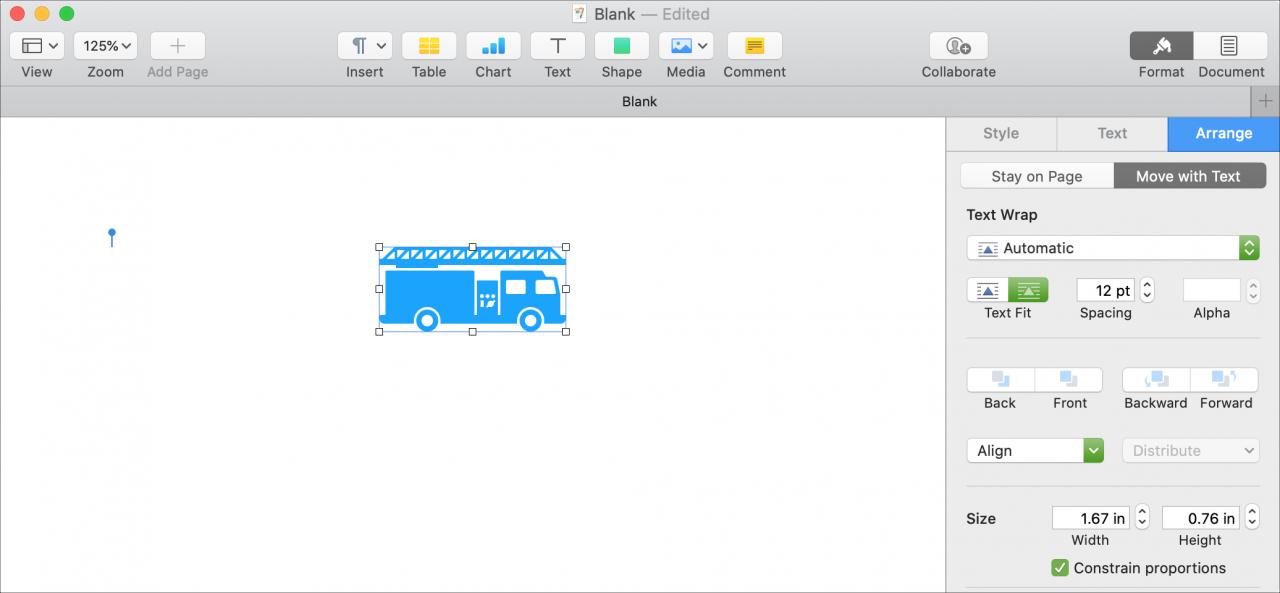
Task: Select the fire truck shape
Action: [472, 289]
